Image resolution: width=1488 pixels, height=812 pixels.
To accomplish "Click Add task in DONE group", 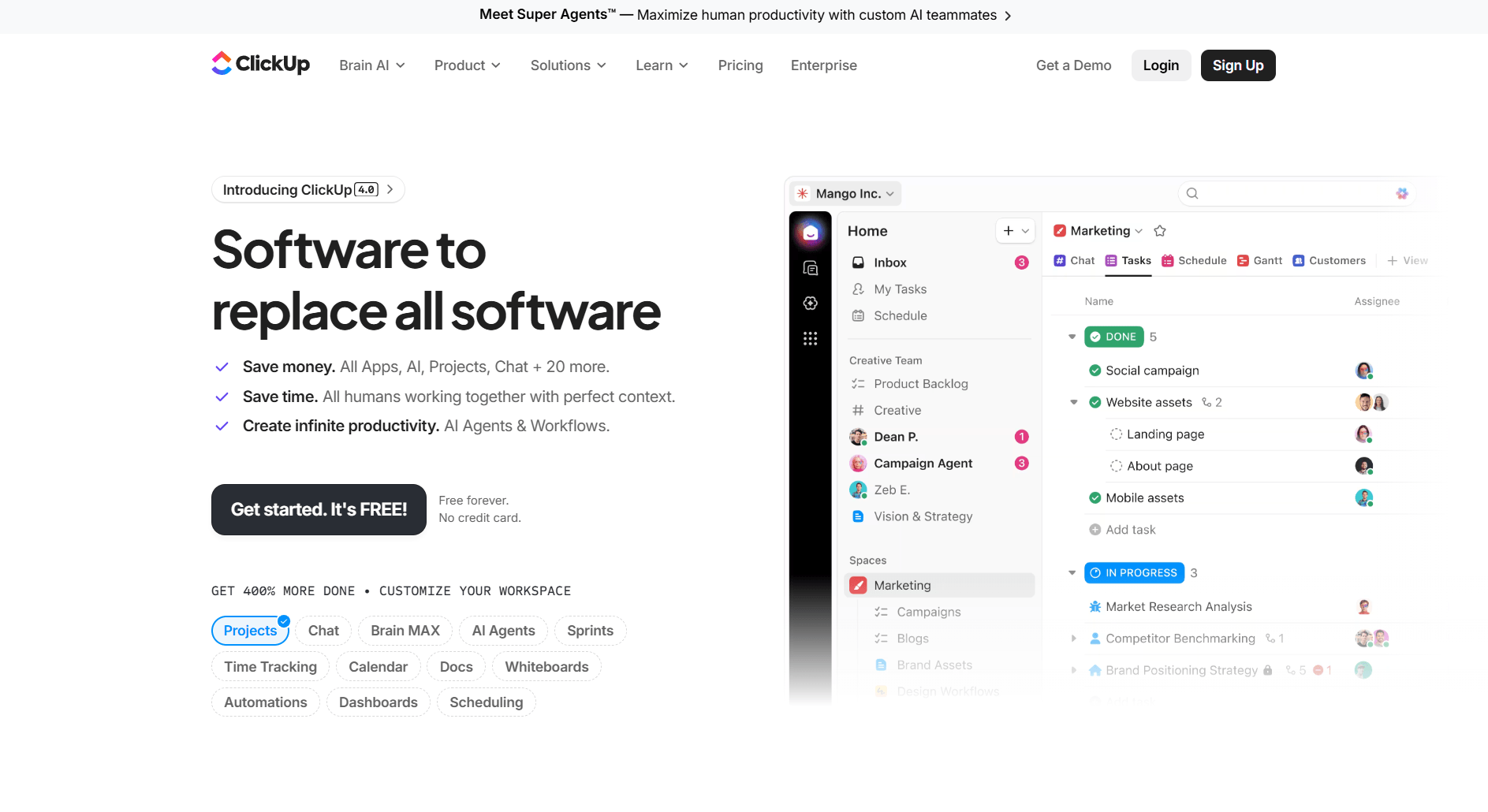I will pos(1122,530).
